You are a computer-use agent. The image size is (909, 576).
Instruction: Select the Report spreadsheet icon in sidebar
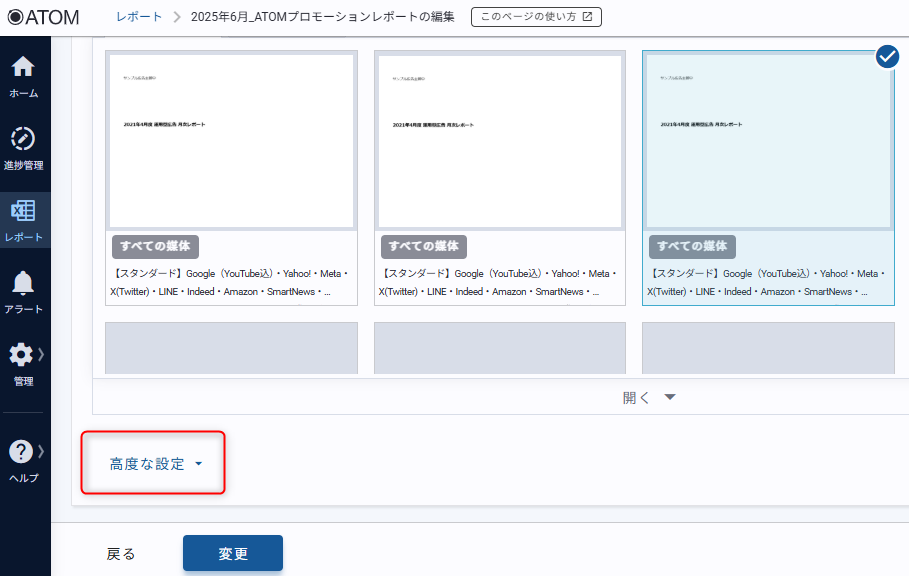coord(23,211)
